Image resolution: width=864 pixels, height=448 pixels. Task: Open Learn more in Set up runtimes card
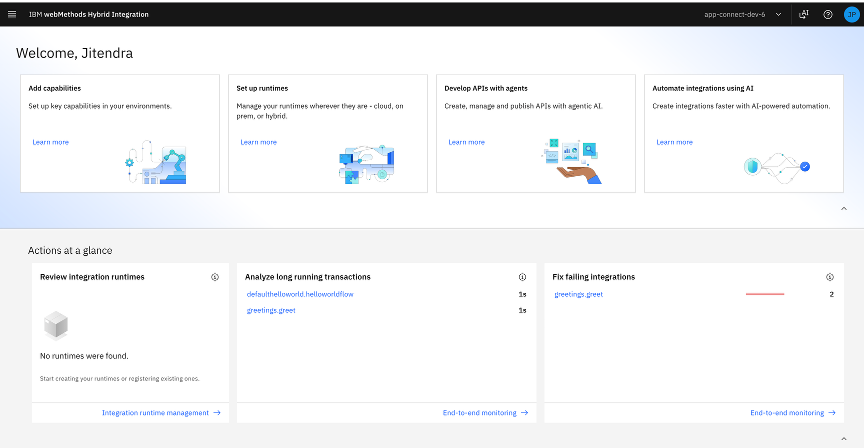click(258, 142)
